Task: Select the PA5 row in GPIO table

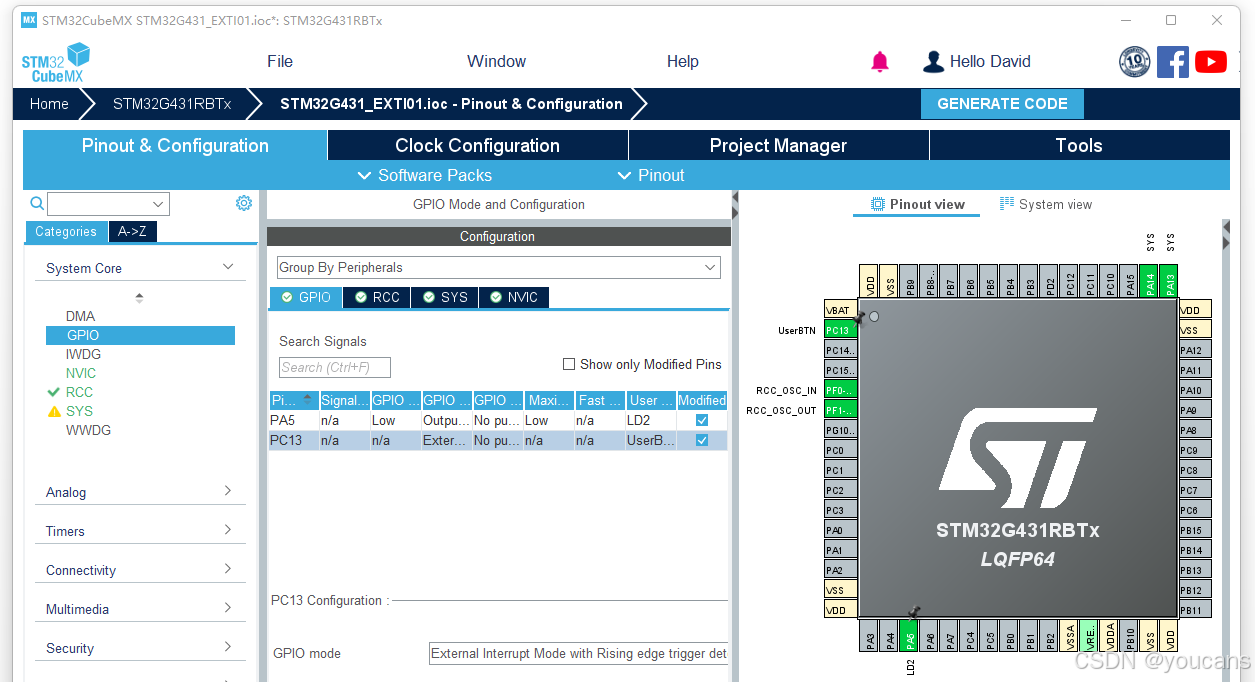Action: [x=498, y=421]
